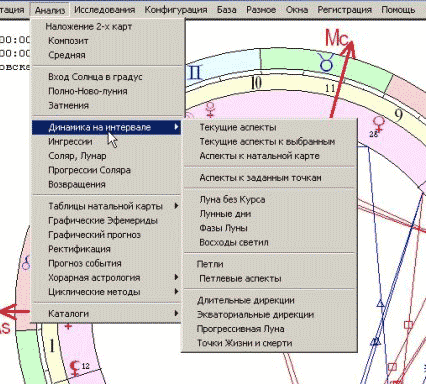Expand Таблицы натальной карты submenu
The height and width of the screenshot is (384, 426).
(107, 206)
